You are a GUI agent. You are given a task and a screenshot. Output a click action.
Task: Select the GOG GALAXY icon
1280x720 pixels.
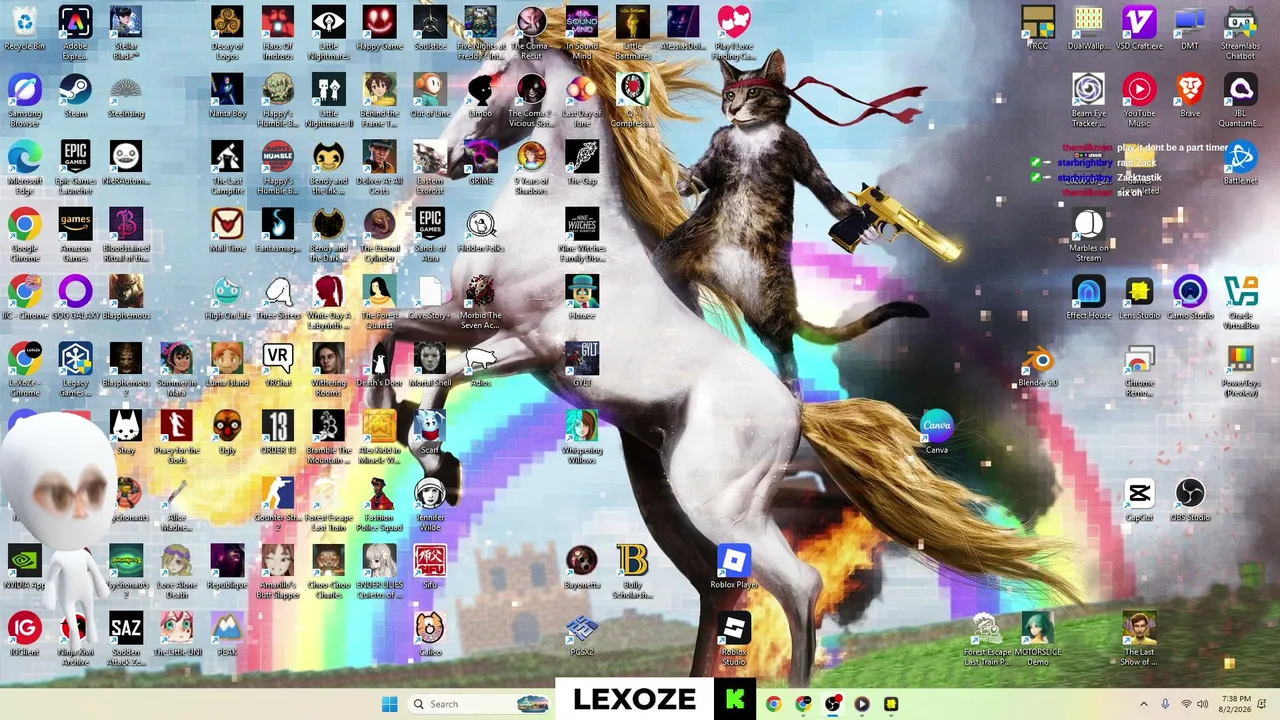tap(75, 299)
